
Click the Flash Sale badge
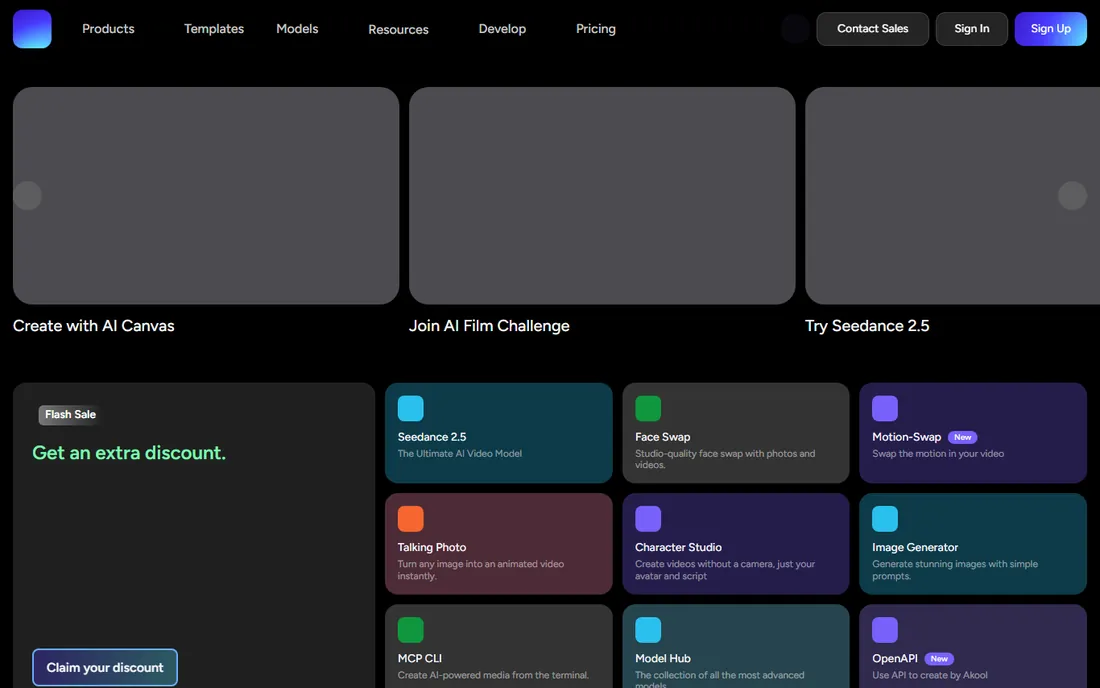[x=70, y=414]
